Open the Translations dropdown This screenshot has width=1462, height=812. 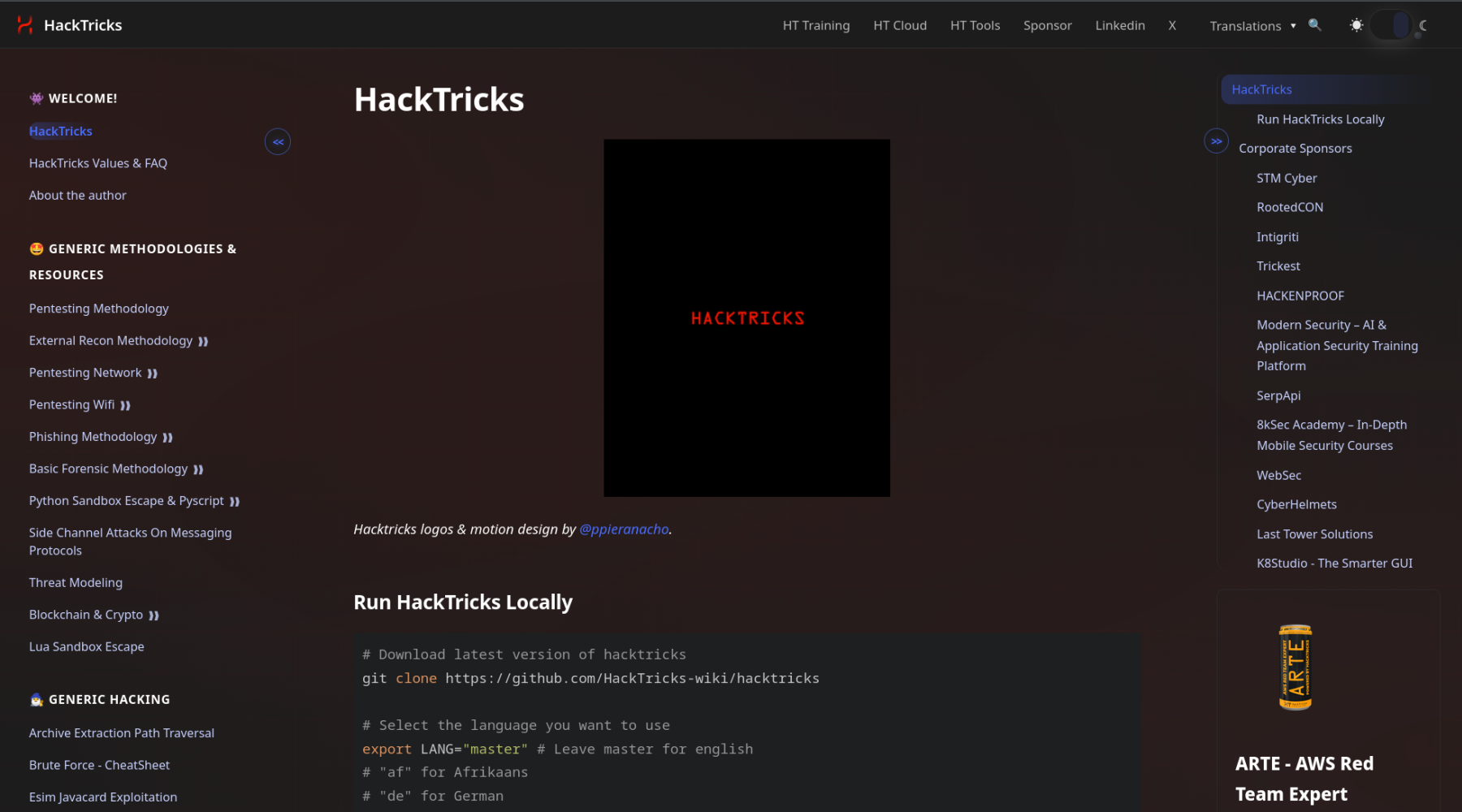click(x=1251, y=26)
